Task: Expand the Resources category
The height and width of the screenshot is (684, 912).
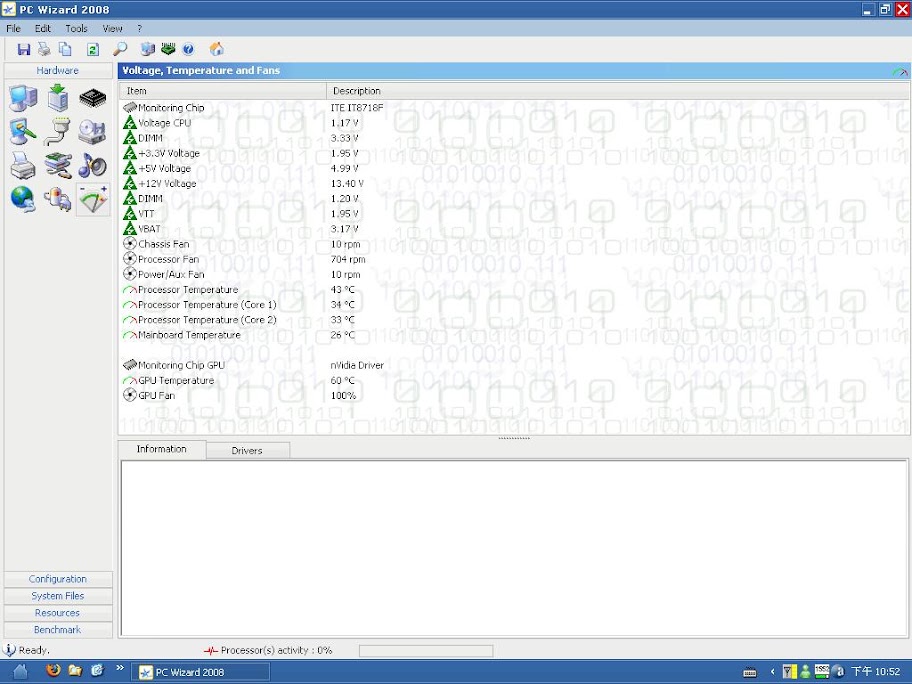Action: click(58, 613)
